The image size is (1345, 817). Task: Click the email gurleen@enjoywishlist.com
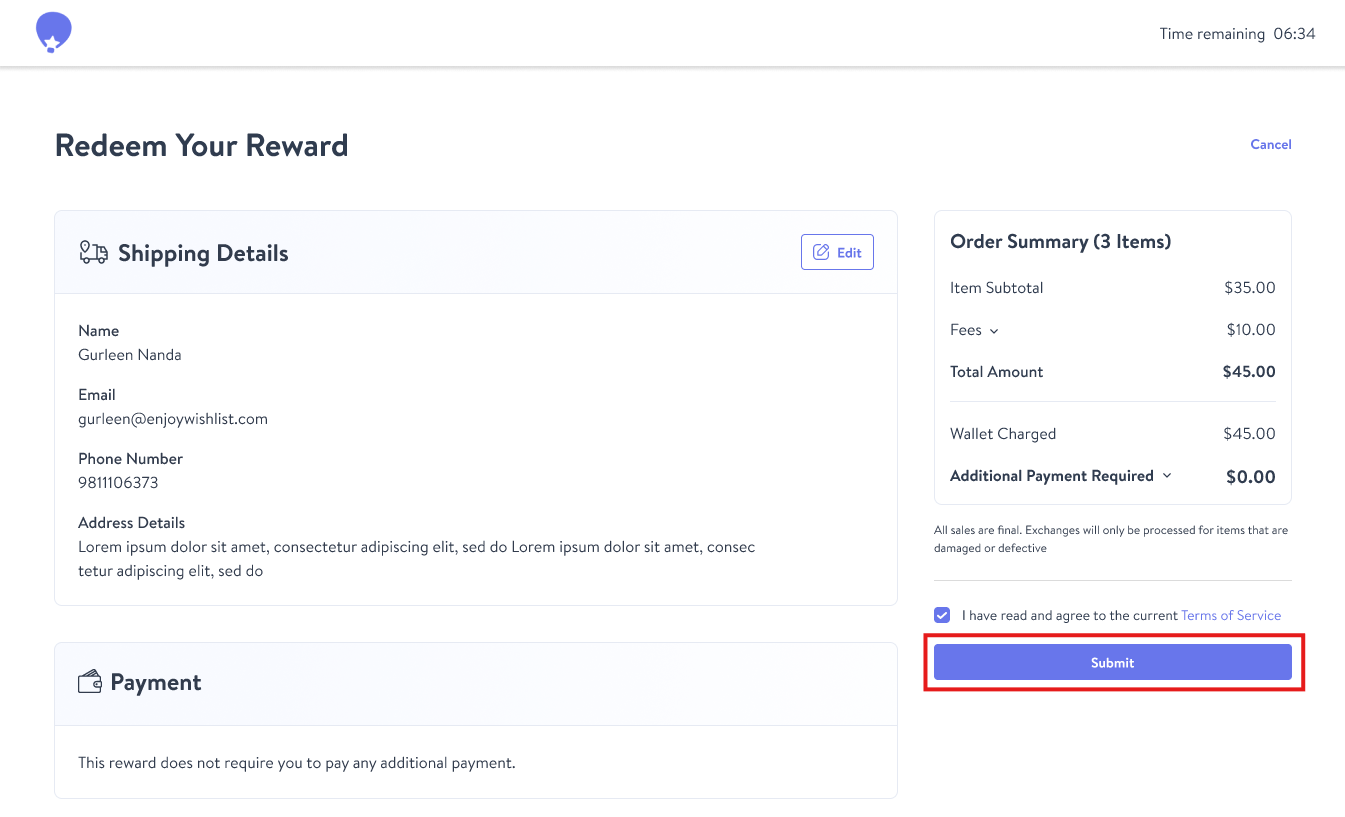(173, 419)
